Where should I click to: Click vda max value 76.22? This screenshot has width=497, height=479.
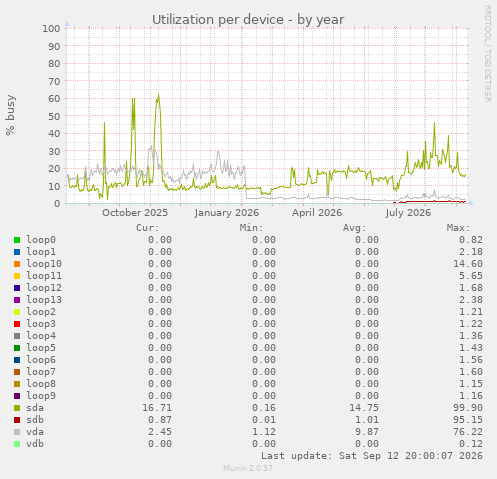(468, 432)
